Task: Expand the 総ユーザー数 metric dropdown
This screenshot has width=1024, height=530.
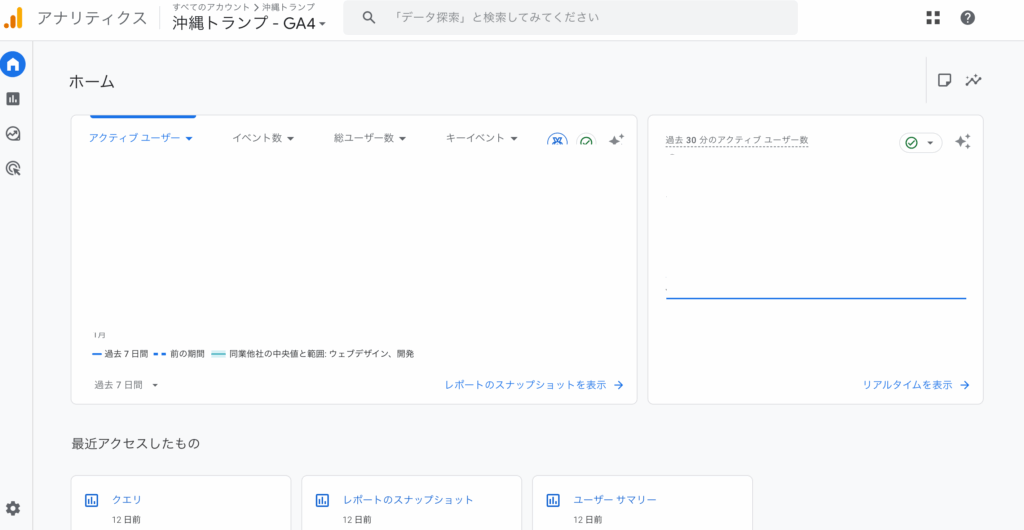Action: click(x=370, y=138)
